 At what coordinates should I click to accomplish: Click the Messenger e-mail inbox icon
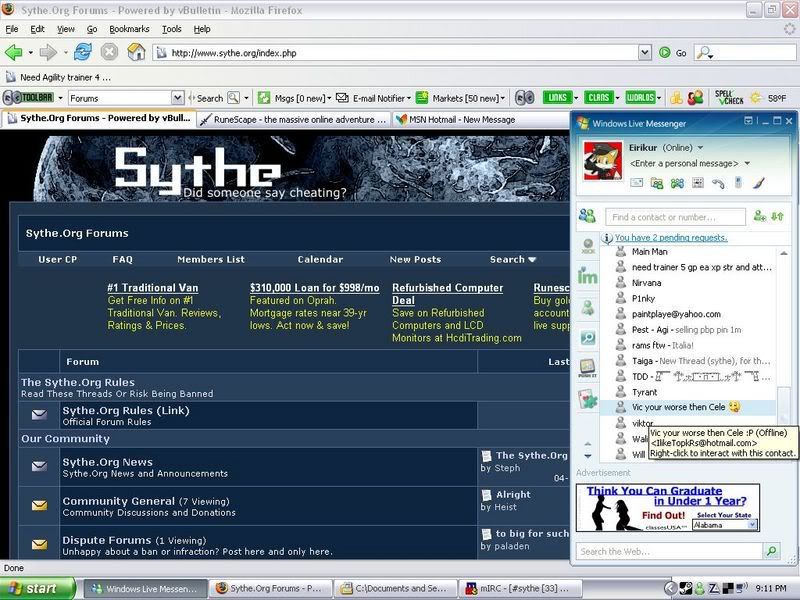636,182
